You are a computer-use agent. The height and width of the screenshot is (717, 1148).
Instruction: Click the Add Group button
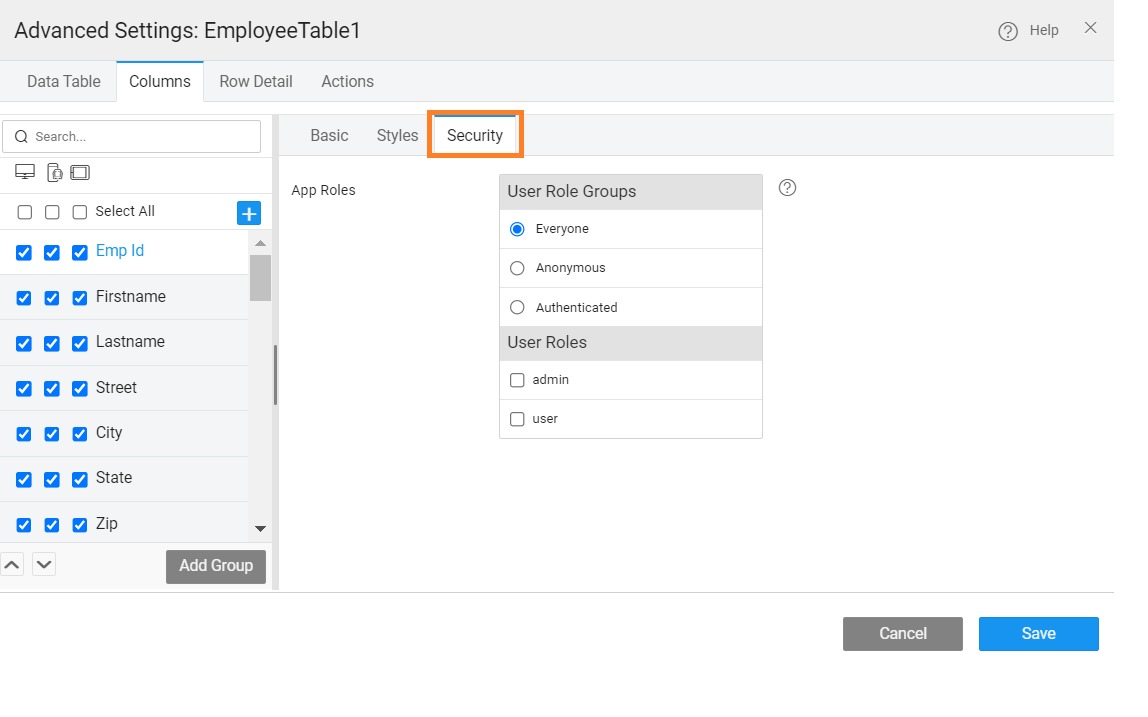tap(216, 566)
